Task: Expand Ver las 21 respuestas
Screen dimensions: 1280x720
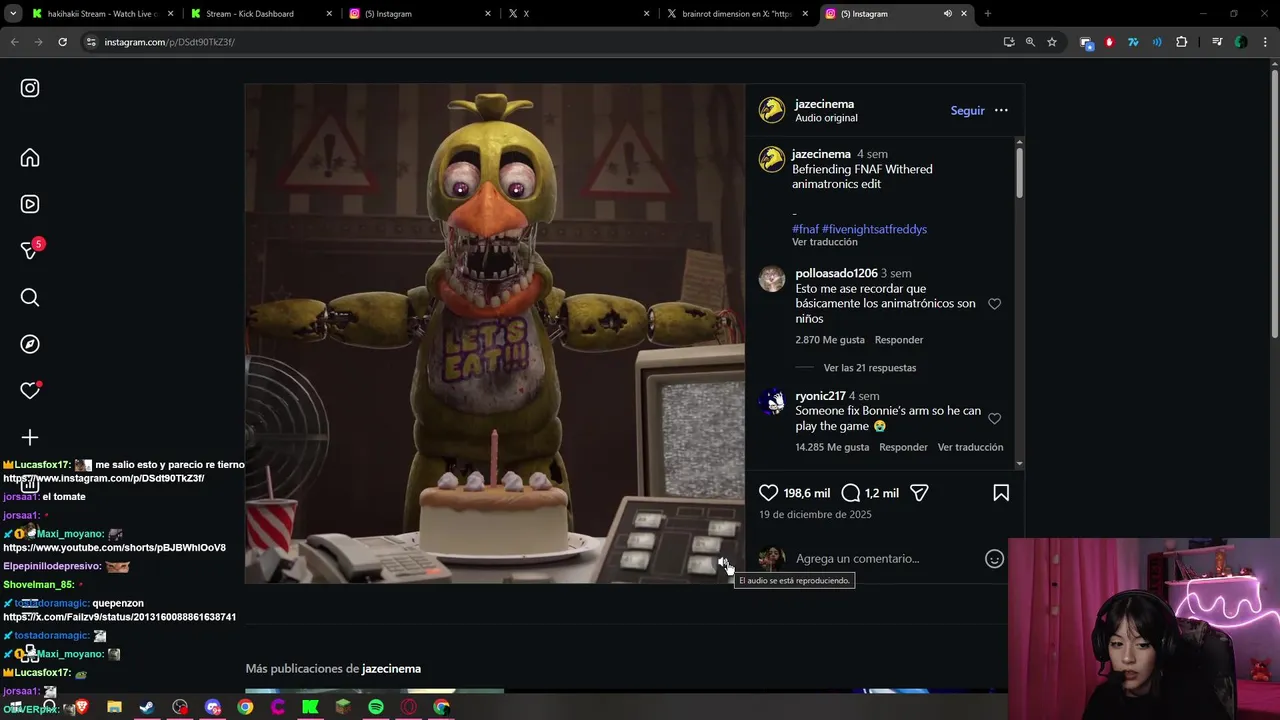Action: click(870, 368)
